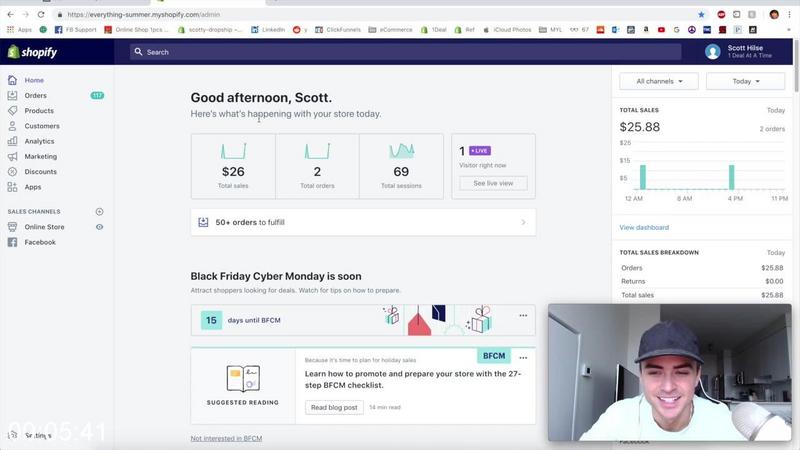Click the 12 AM bar in sales chart
The image size is (800, 450).
[643, 177]
